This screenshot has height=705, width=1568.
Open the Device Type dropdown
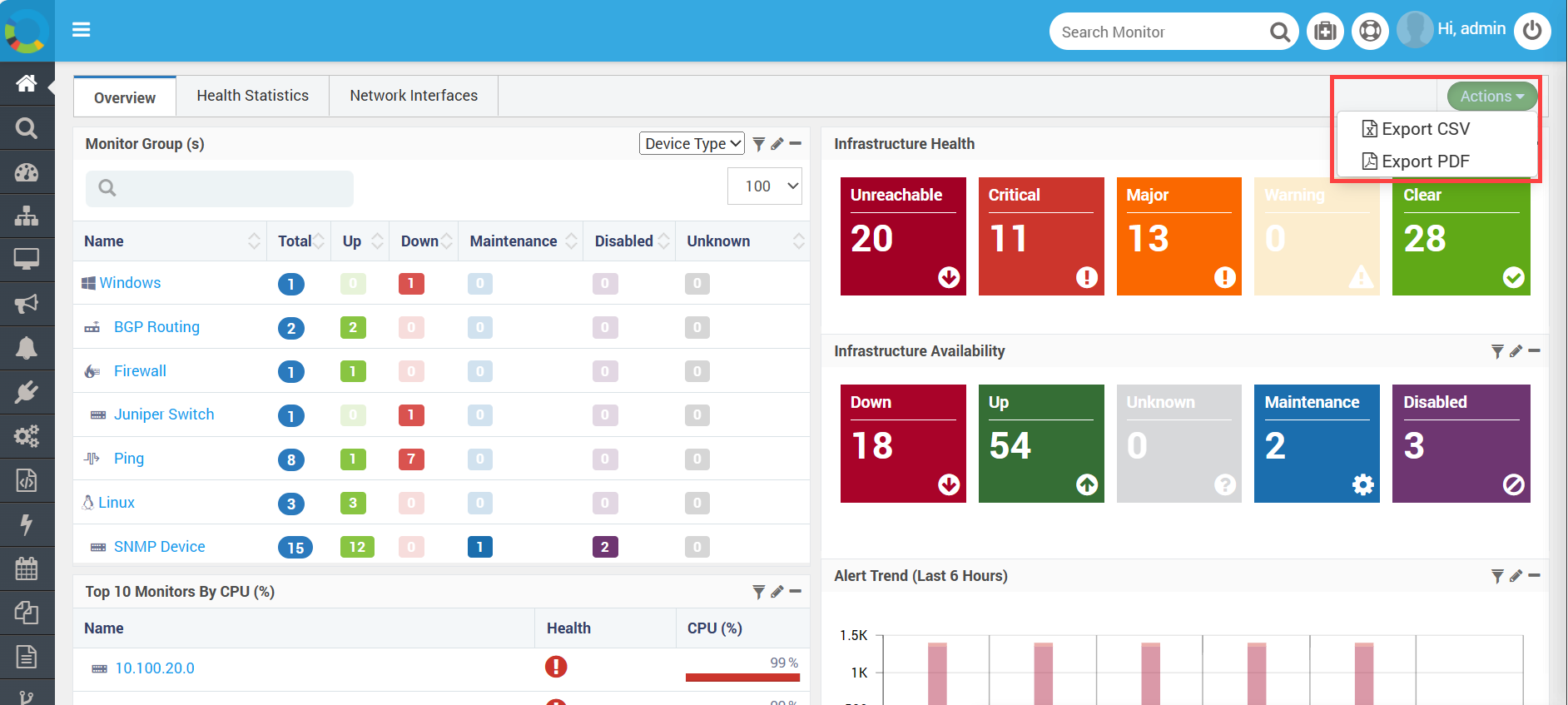tap(692, 144)
